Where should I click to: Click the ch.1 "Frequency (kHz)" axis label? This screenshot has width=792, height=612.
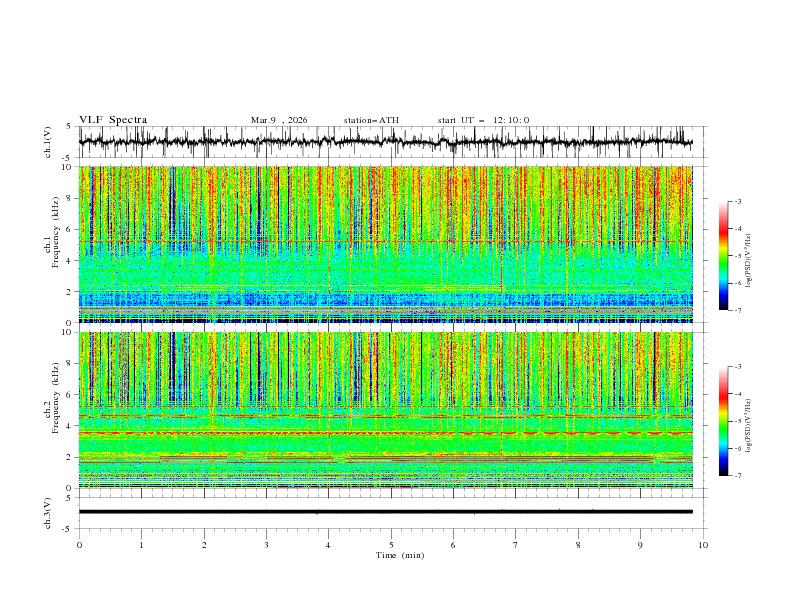55,230
